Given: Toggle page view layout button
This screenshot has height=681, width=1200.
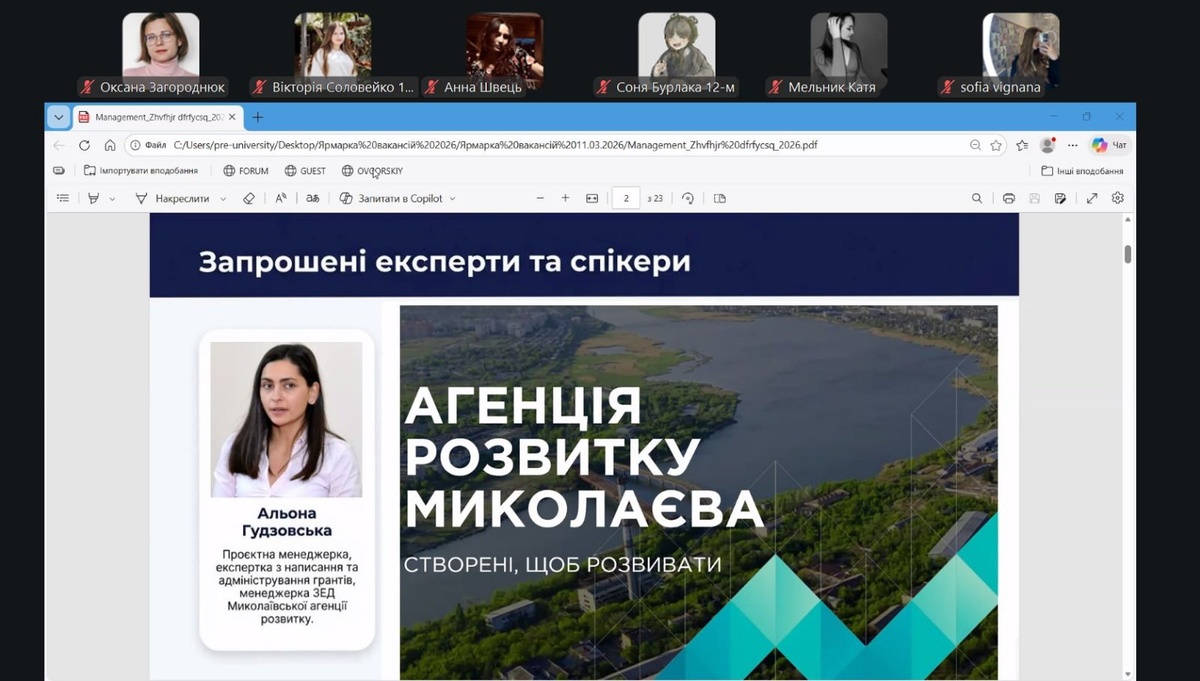Looking at the screenshot, I should 720,198.
